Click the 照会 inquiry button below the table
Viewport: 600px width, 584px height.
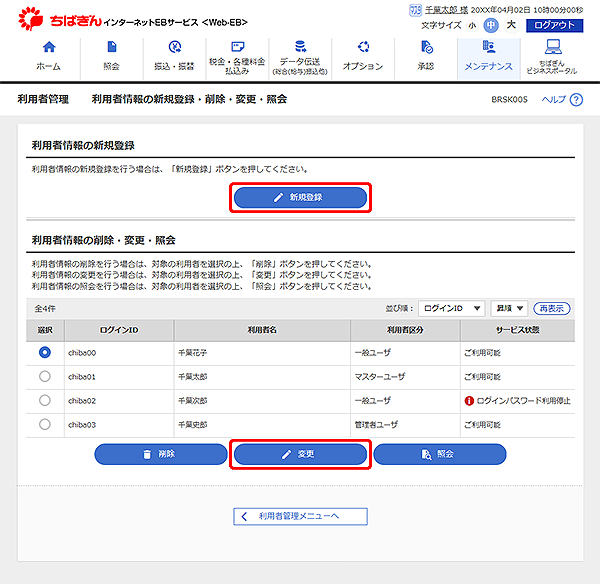pos(440,454)
